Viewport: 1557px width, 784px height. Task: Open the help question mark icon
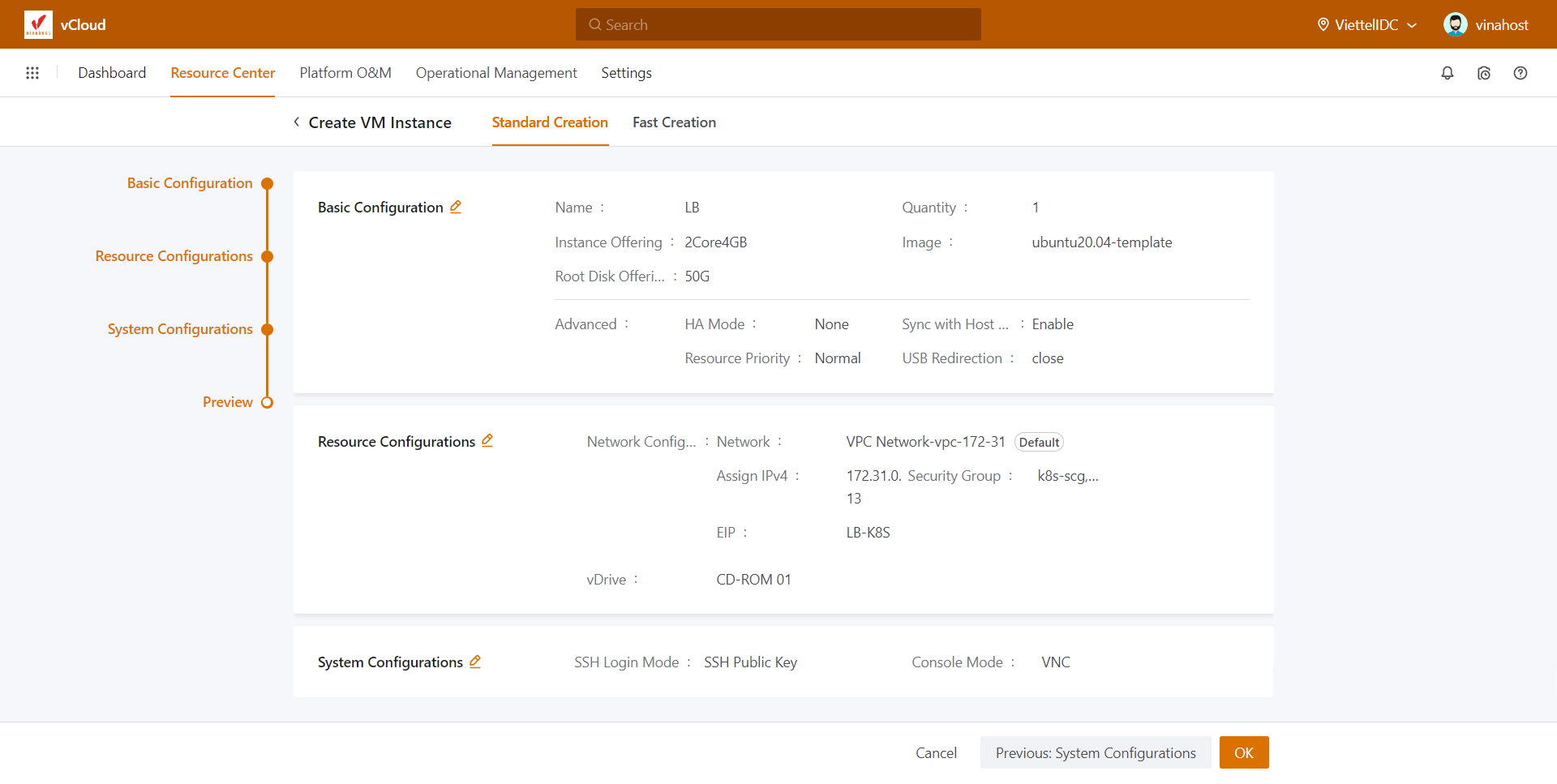(x=1520, y=73)
